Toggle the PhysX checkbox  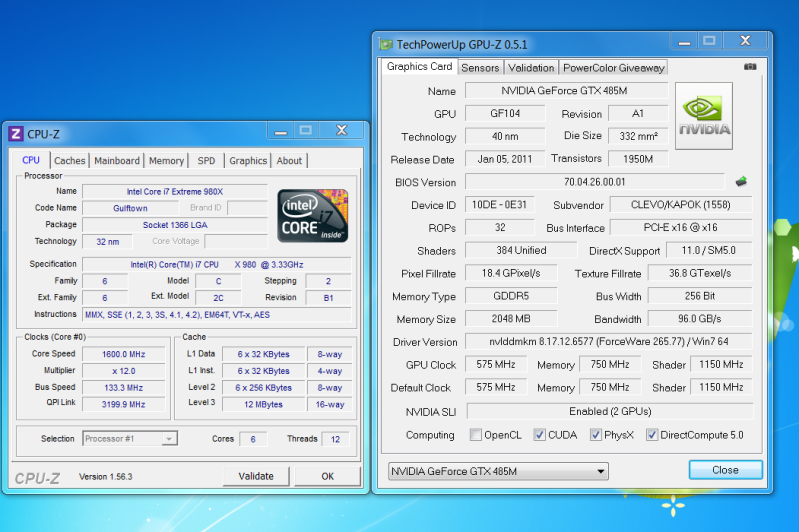click(595, 435)
